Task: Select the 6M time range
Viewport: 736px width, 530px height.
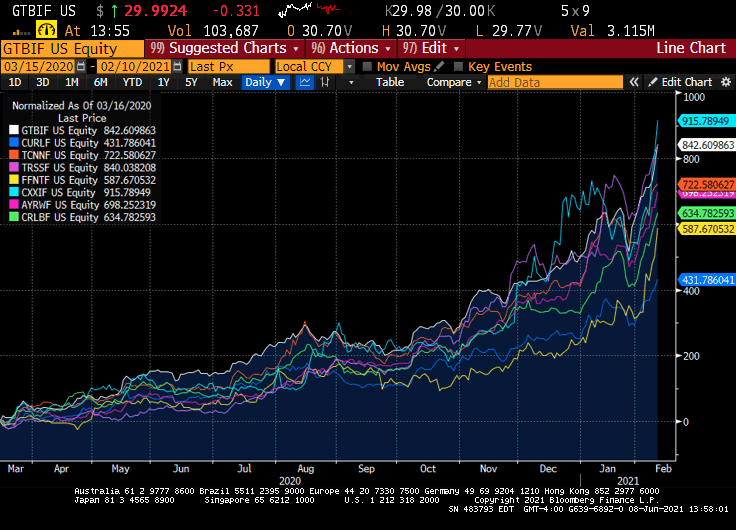Action: 100,82
